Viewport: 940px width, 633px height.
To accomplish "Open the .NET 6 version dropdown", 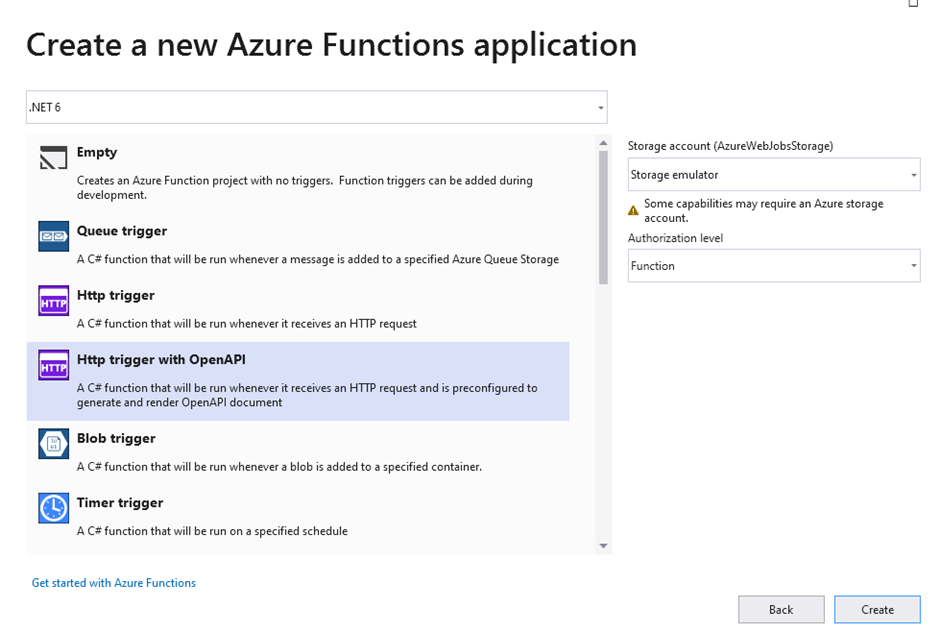I will point(317,107).
